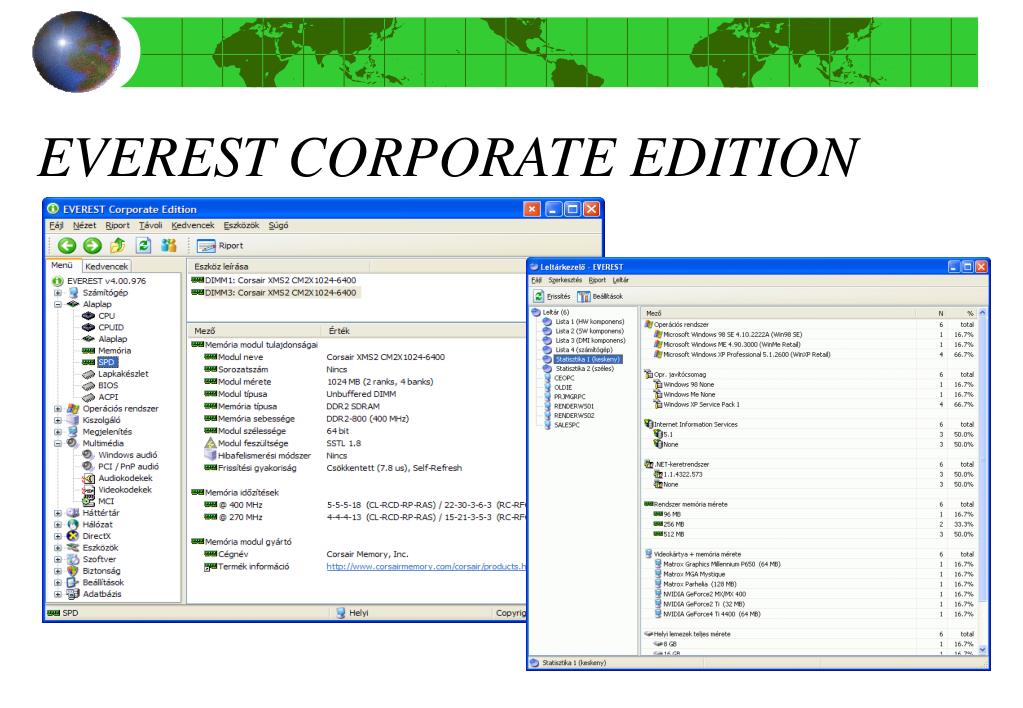
Task: Select DIMM3: Corsair XMS2 device row
Action: 274,292
